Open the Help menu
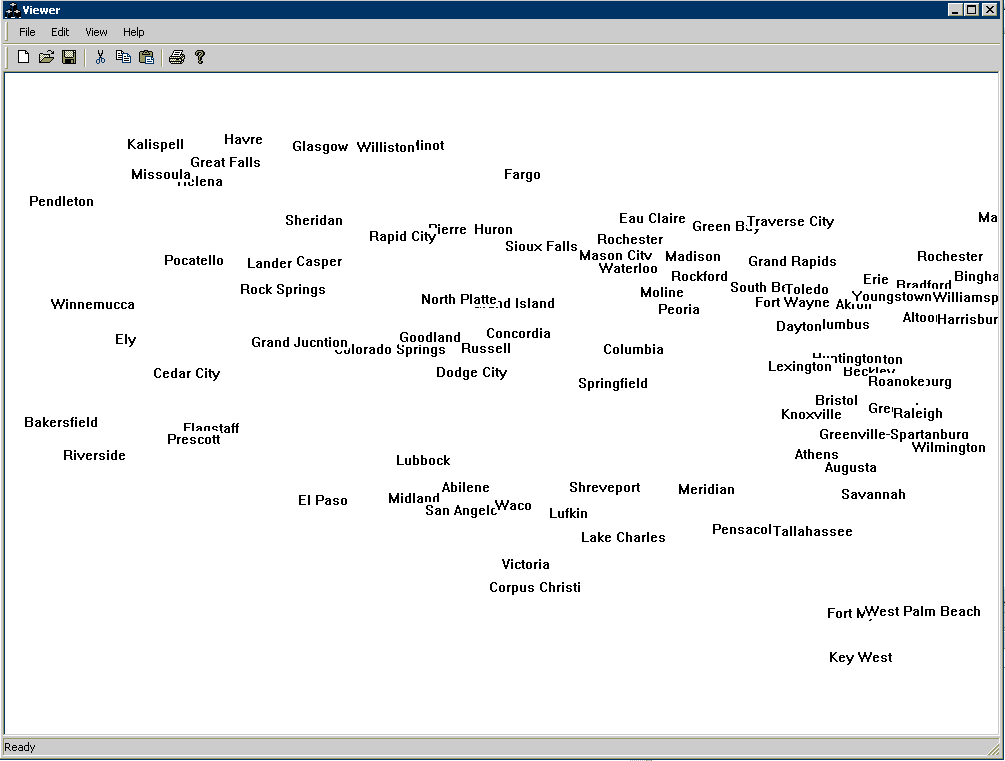1005x761 pixels. 132,32
